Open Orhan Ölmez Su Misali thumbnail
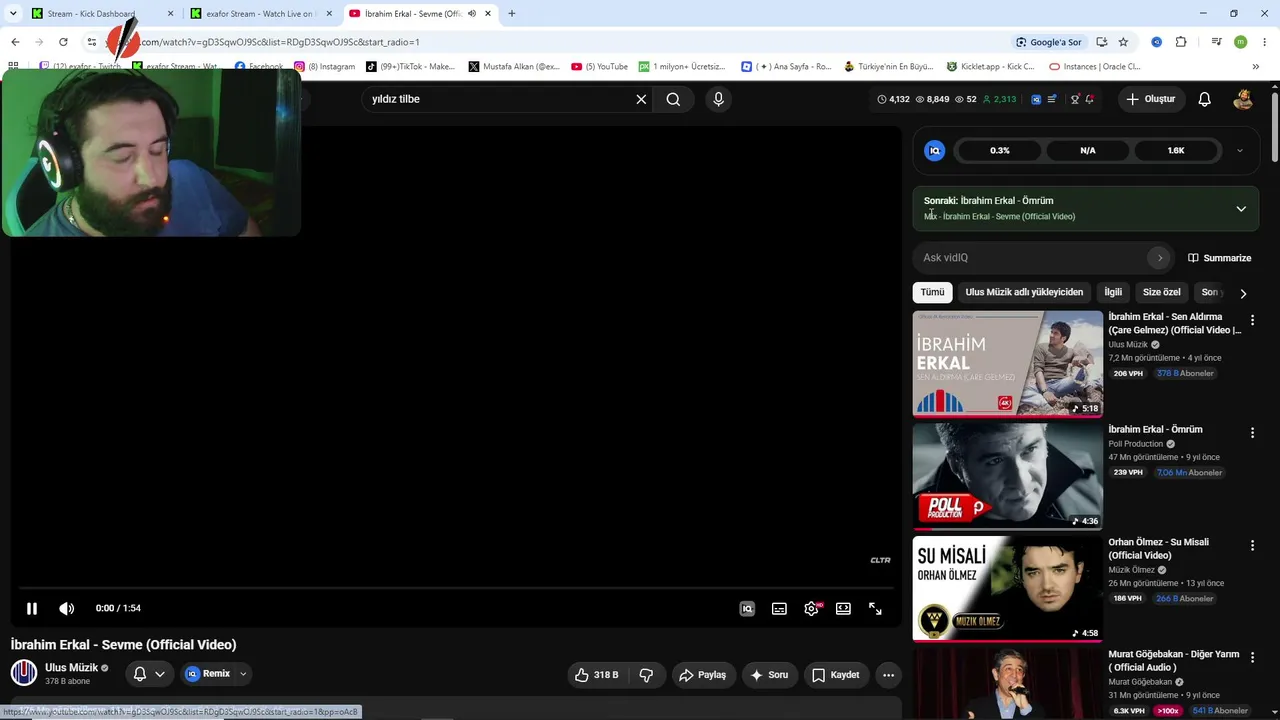 pyautogui.click(x=1008, y=589)
